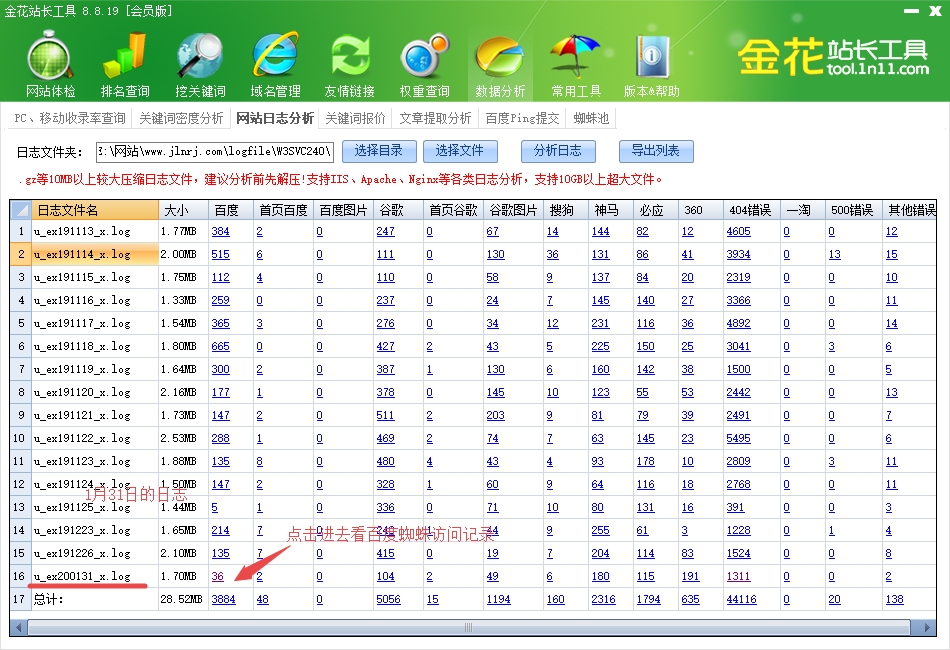
Task: Open the 网站体检 site checkup tool
Action: point(50,63)
